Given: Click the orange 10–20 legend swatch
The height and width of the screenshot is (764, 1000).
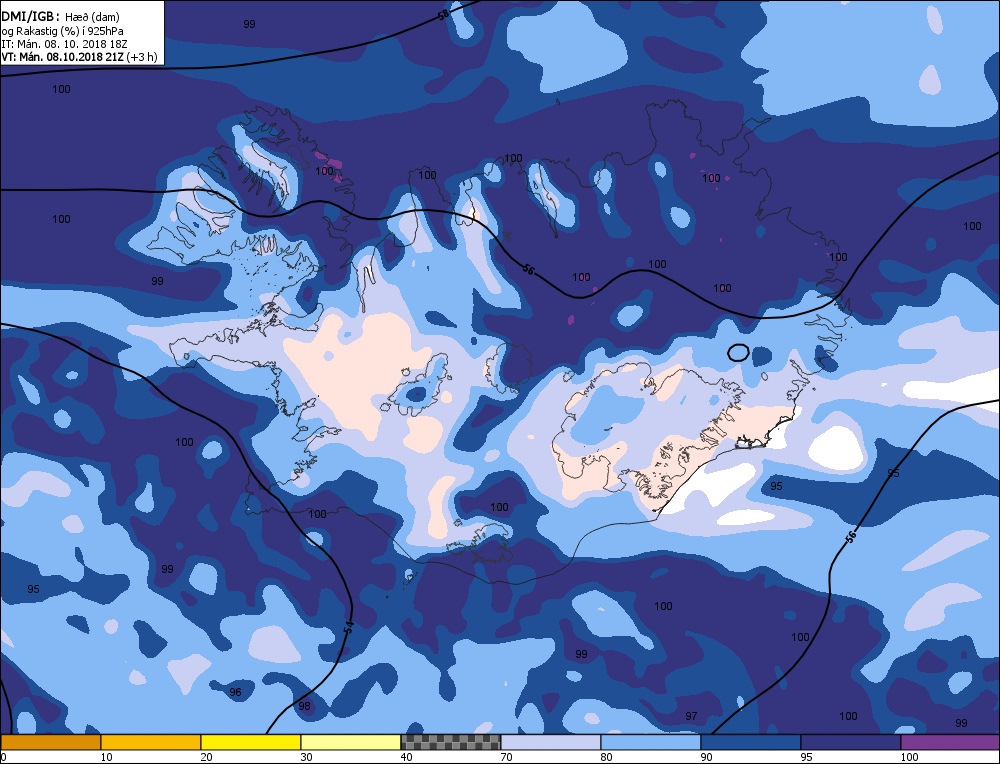Looking at the screenshot, I should click(151, 742).
